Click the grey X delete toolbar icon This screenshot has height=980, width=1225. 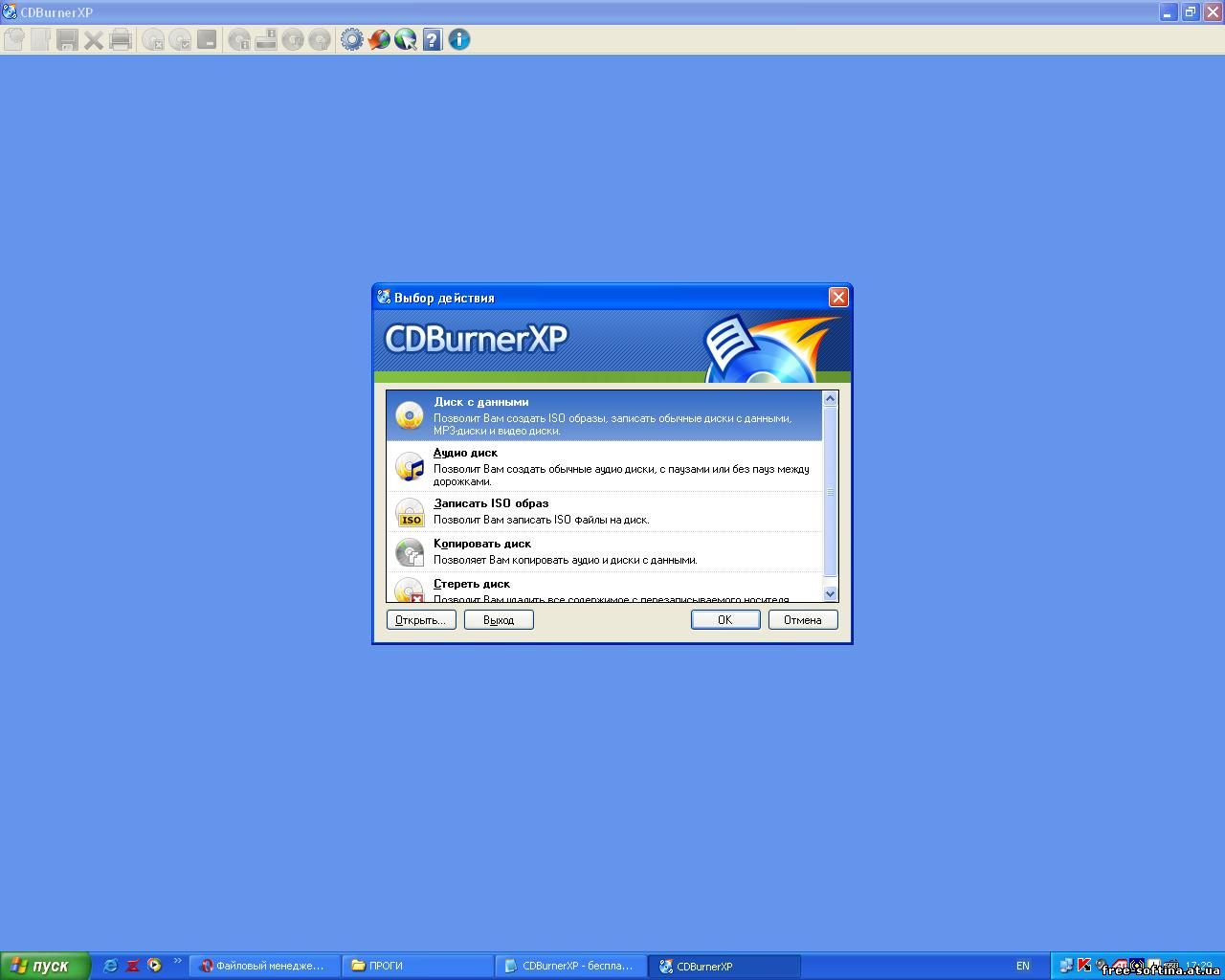point(94,39)
